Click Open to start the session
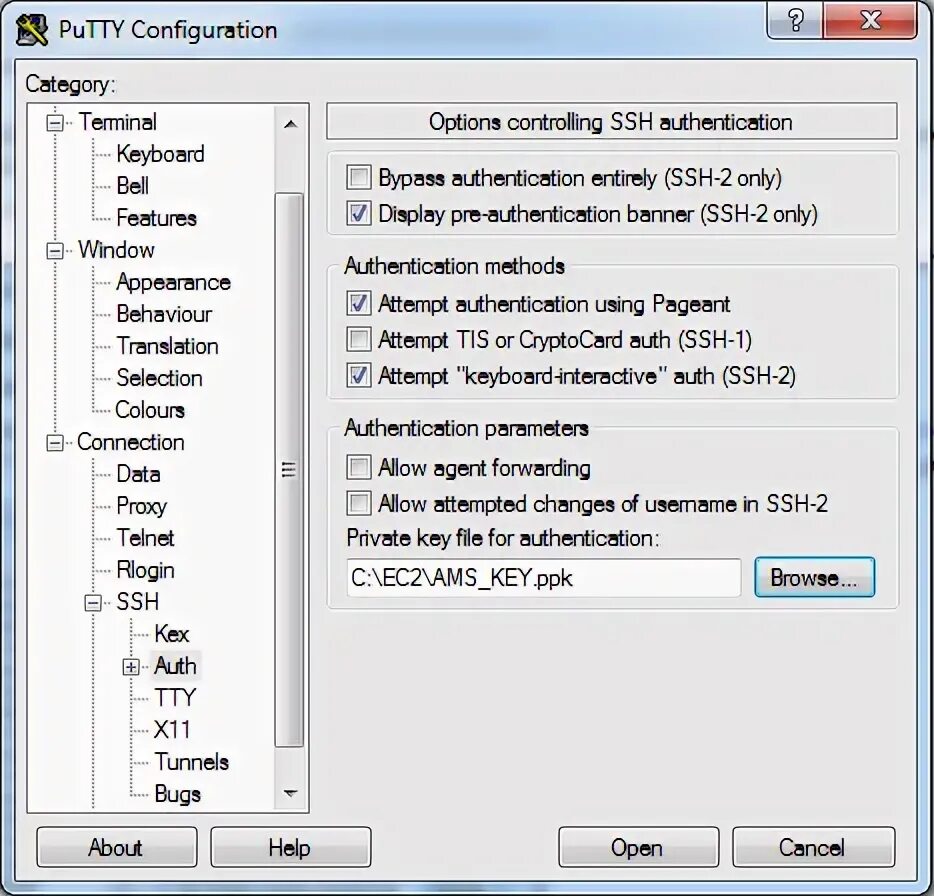 [639, 847]
